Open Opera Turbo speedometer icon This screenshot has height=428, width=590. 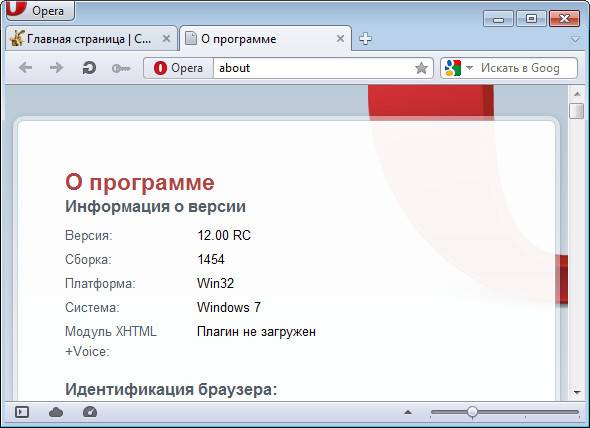click(90, 412)
